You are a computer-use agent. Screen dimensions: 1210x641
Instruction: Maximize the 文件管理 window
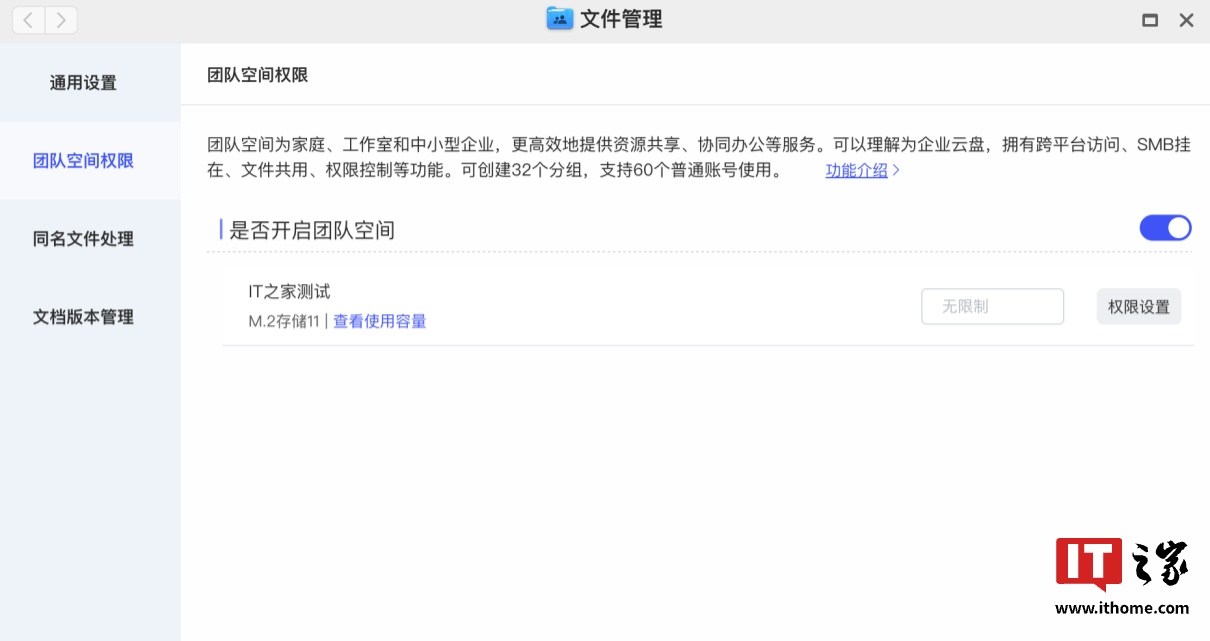click(x=1150, y=20)
